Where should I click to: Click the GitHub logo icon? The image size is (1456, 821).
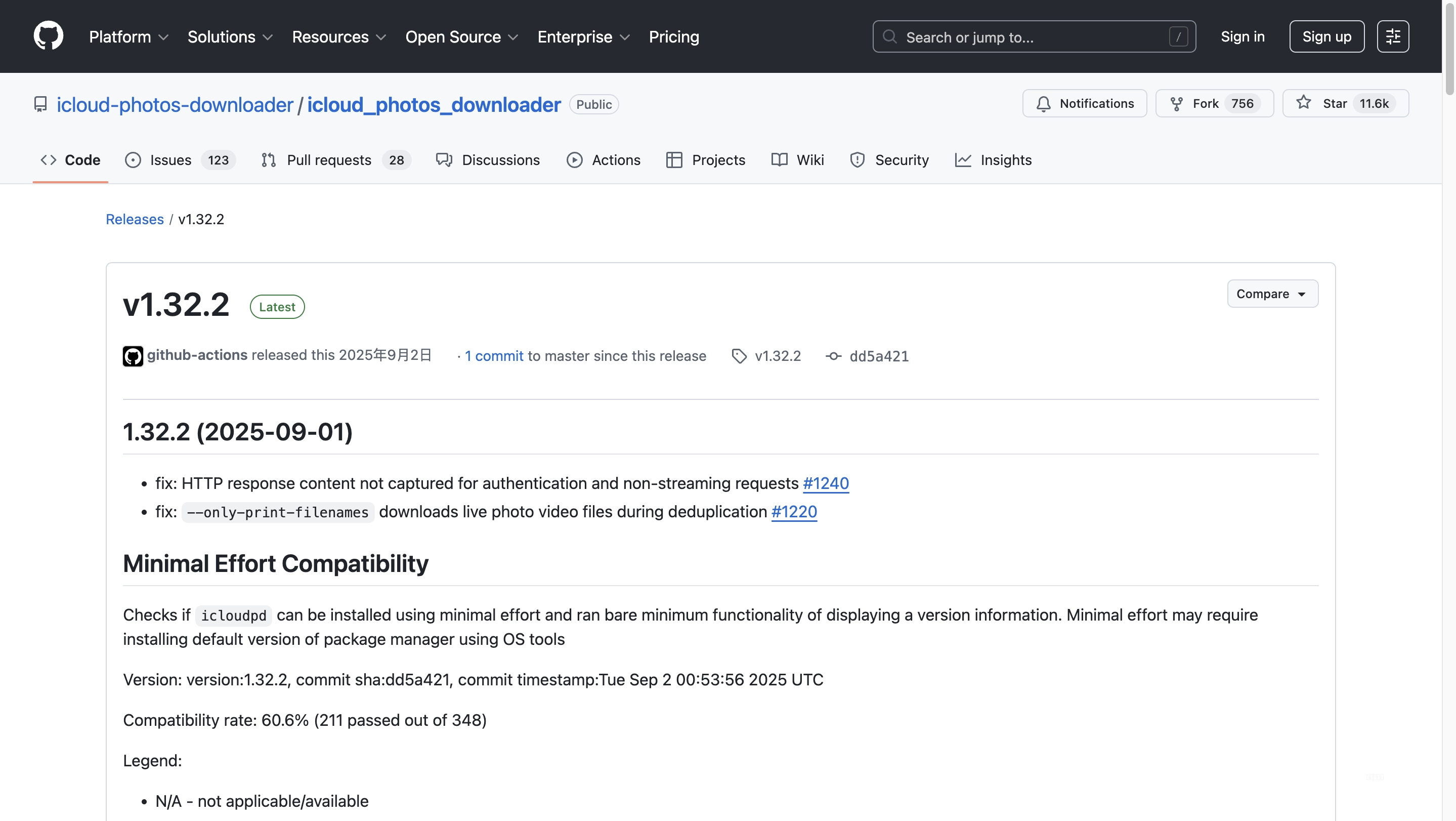pos(48,36)
